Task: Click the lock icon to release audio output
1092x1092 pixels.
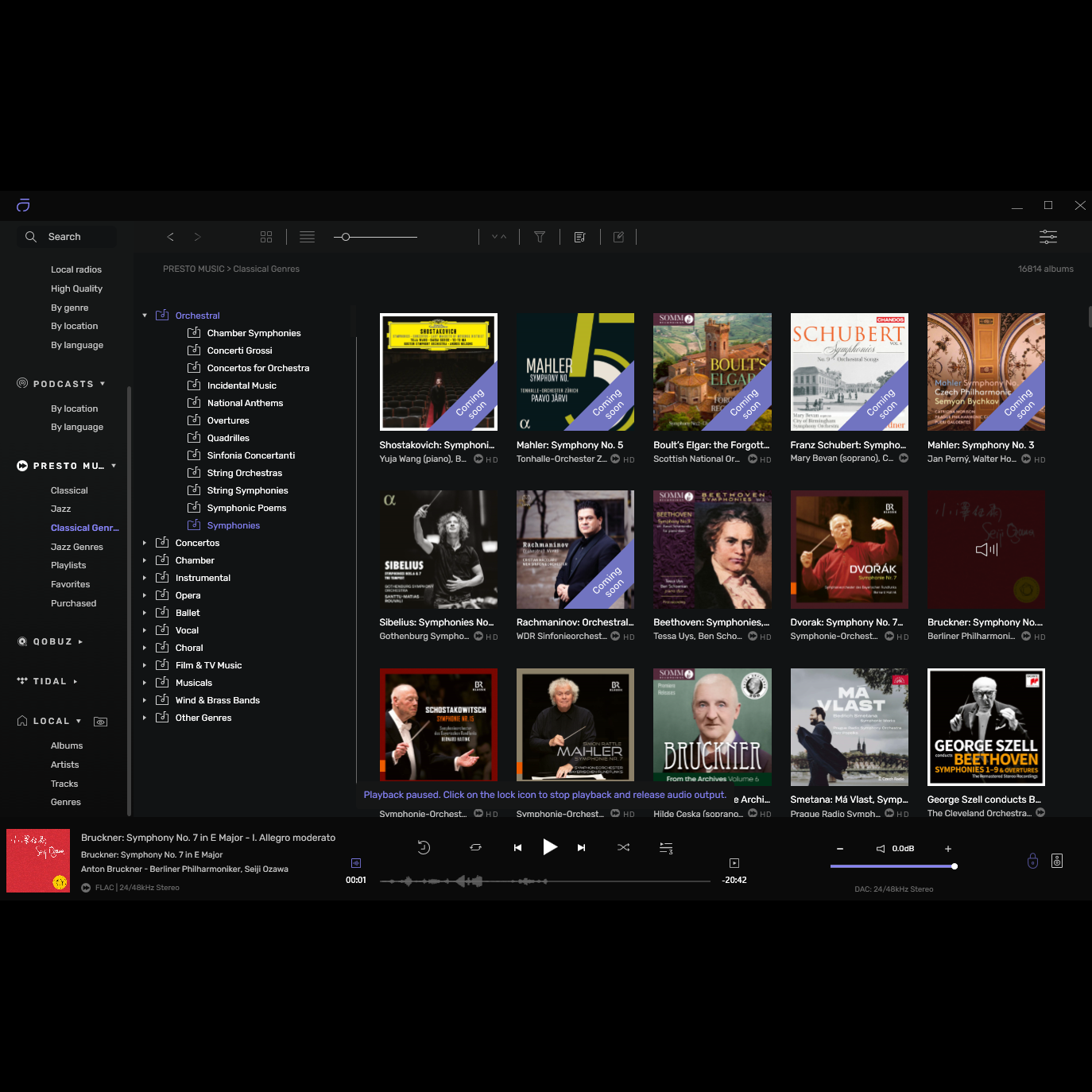Action: pos(1032,861)
